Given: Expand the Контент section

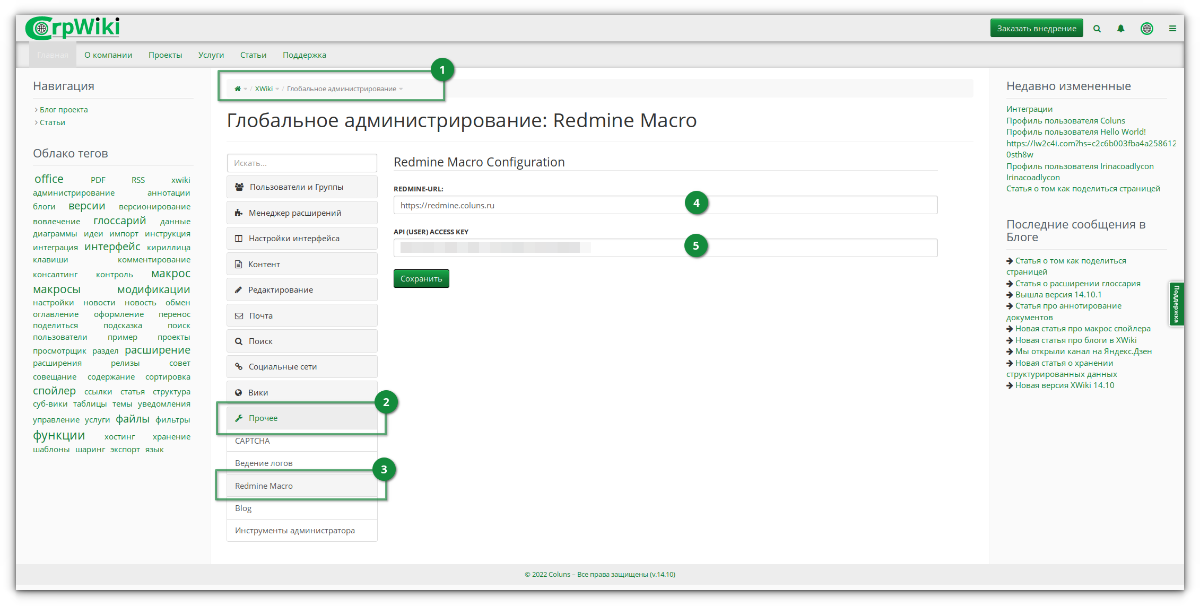Looking at the screenshot, I should point(302,264).
